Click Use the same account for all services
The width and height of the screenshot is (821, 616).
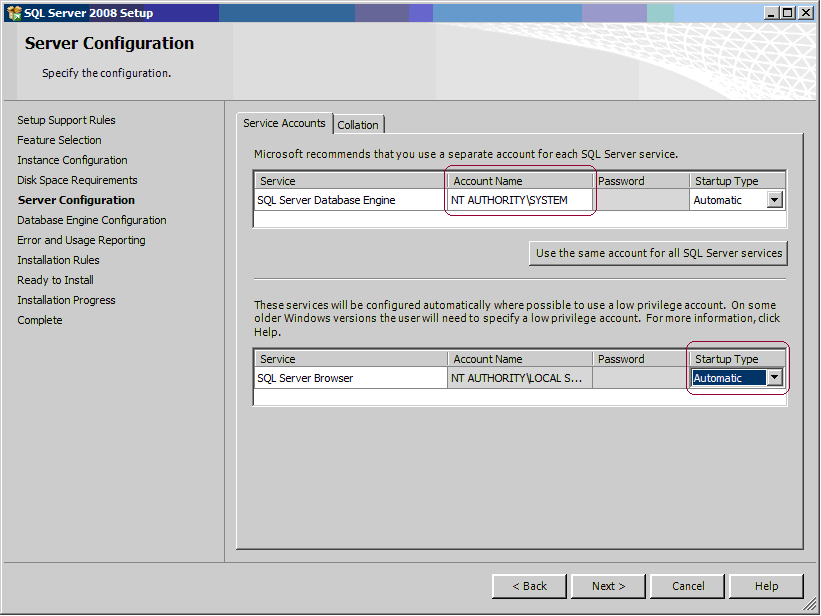click(x=658, y=253)
